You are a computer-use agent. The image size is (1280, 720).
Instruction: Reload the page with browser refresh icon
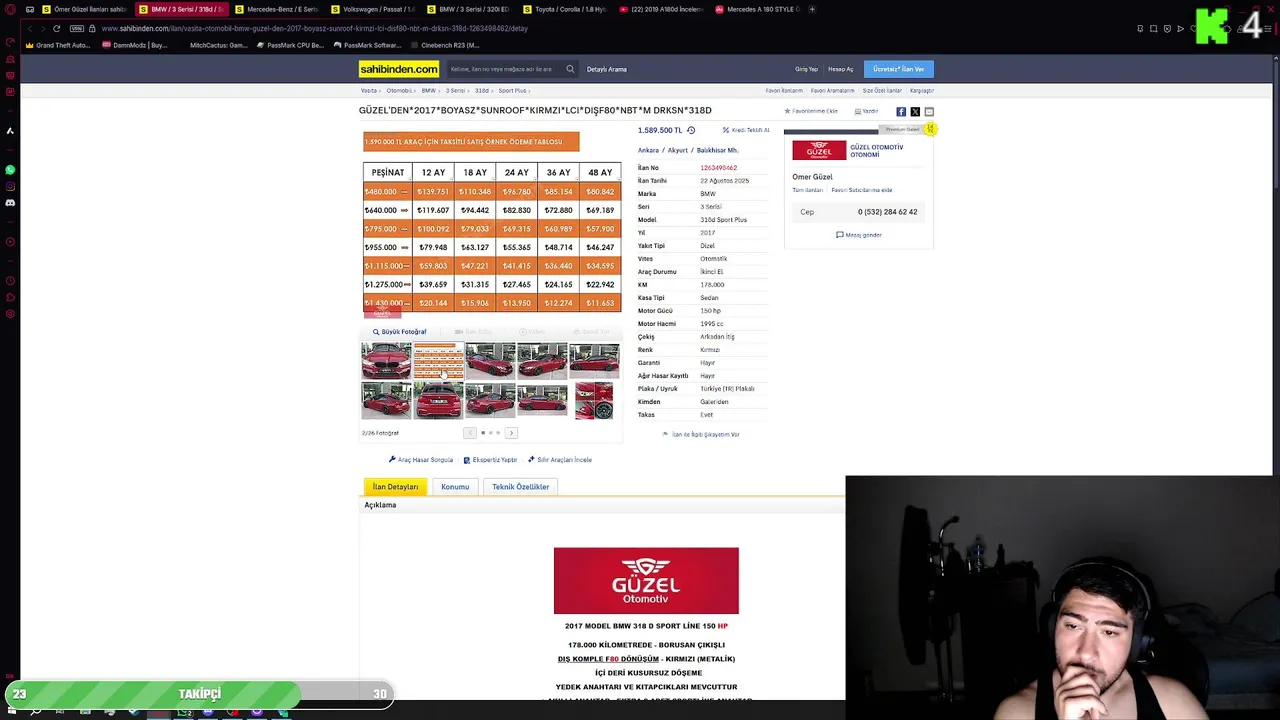coord(56,28)
